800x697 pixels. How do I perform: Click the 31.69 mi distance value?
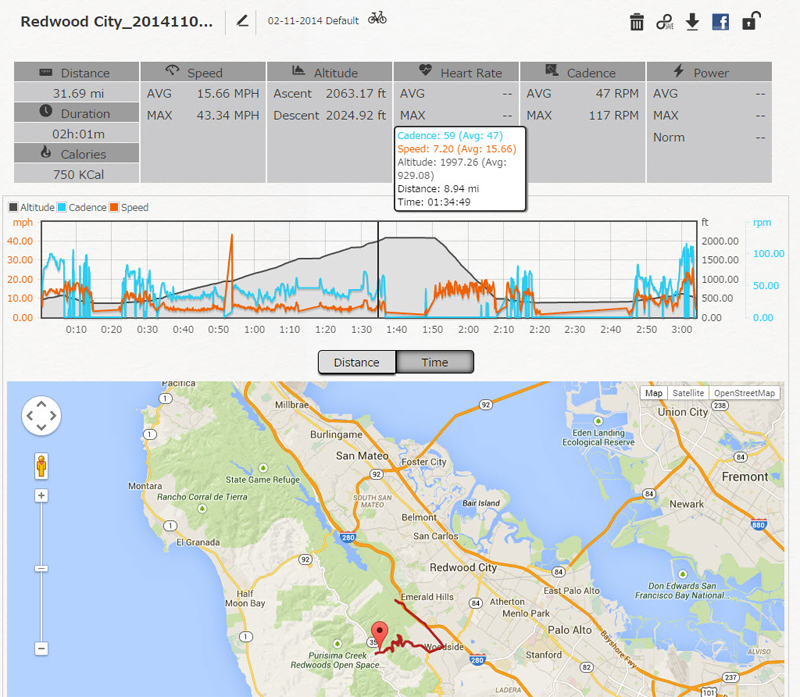[79, 93]
